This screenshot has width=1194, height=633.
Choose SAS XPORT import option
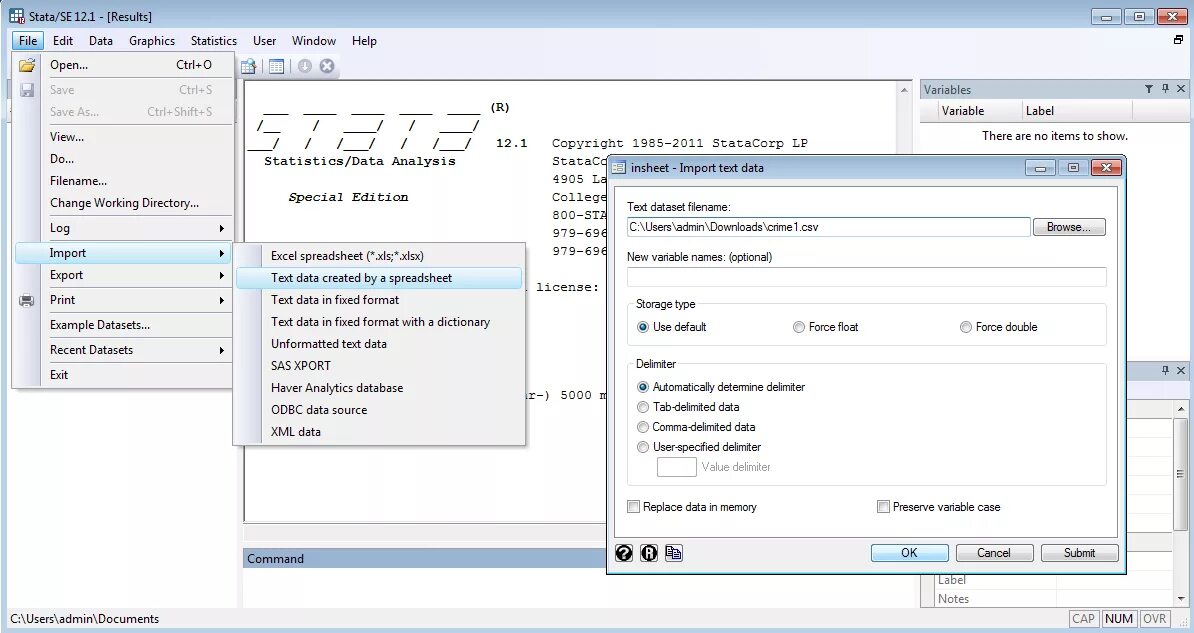379,366
